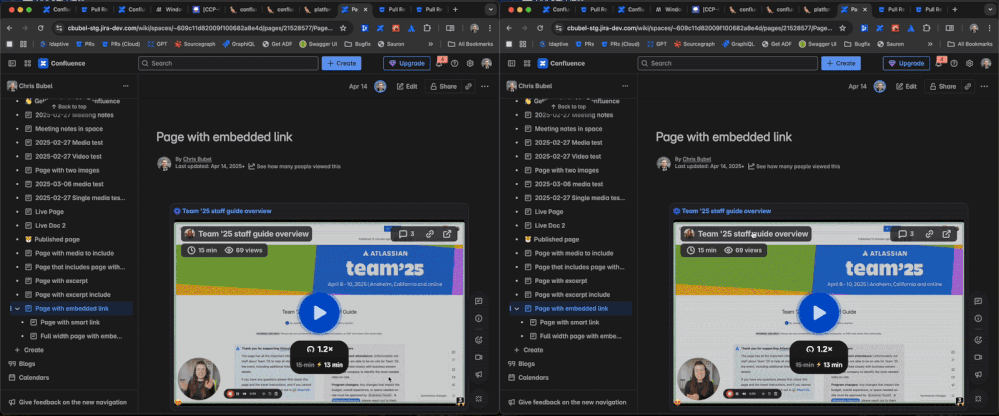Open new tab plus in left browser window
Image resolution: width=999 pixels, height=416 pixels.
(455, 10)
